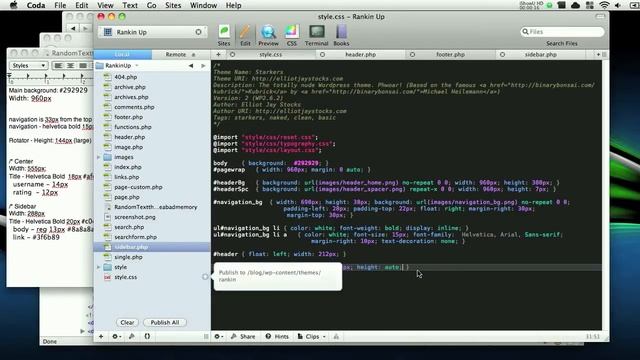Image resolution: width=640 pixels, height=360 pixels.
Task: Expand the images folder
Action: coord(98,157)
